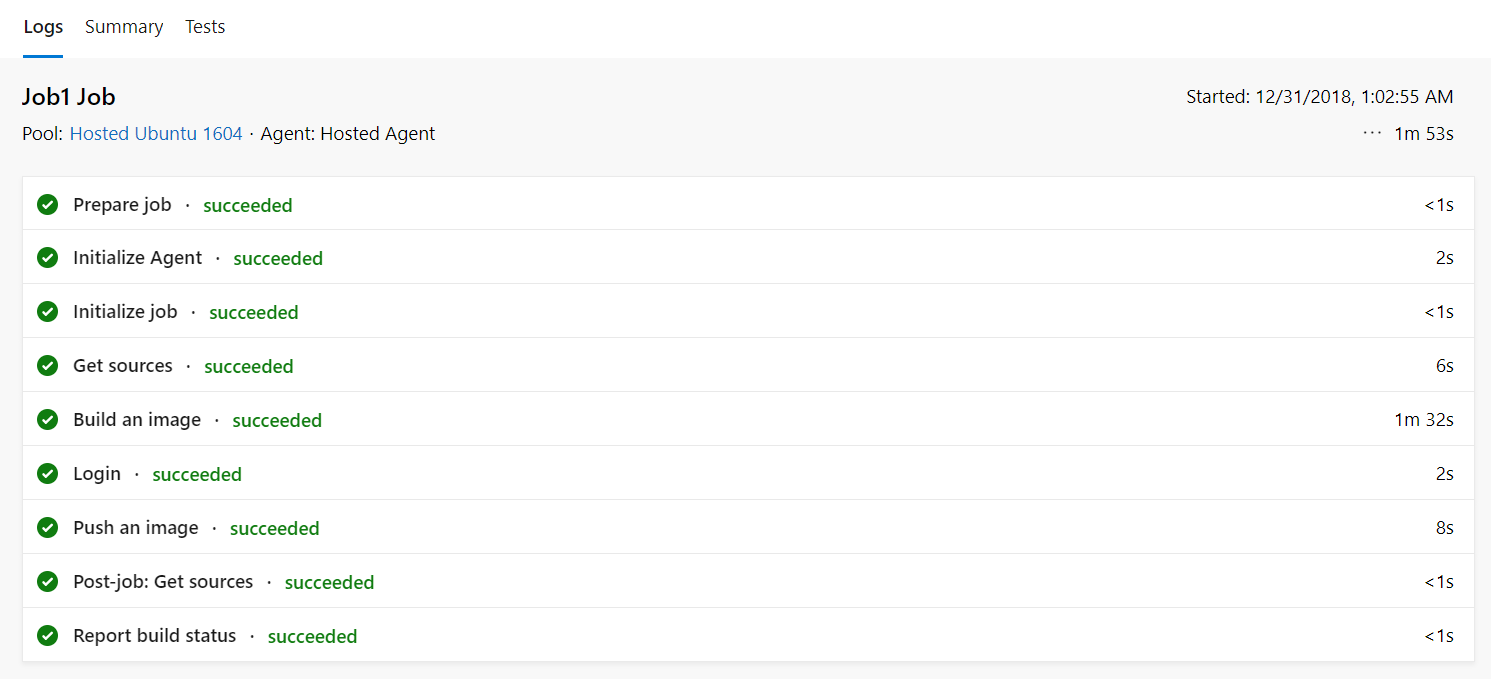
Task: Open the Tests tab
Action: point(205,27)
